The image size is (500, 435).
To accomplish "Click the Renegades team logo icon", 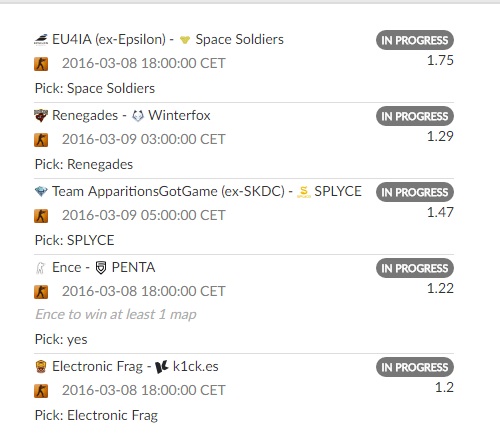I will (41, 116).
